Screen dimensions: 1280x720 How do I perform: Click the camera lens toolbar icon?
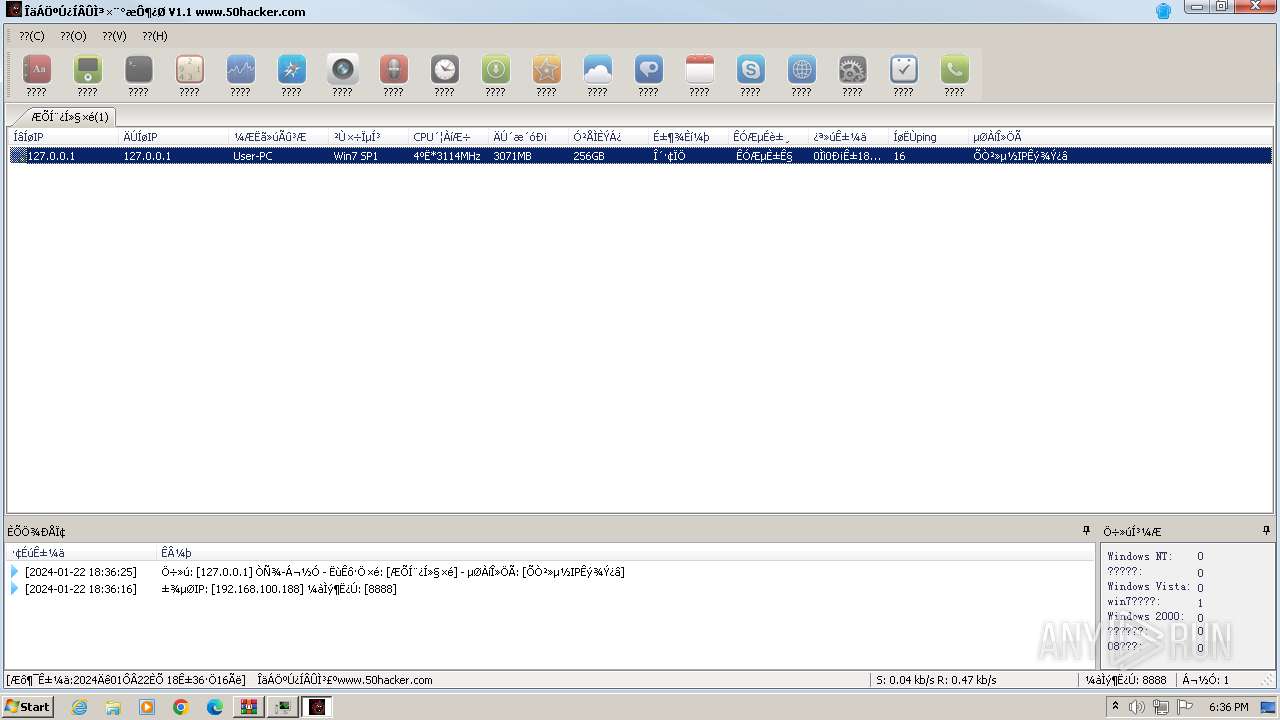click(342, 69)
